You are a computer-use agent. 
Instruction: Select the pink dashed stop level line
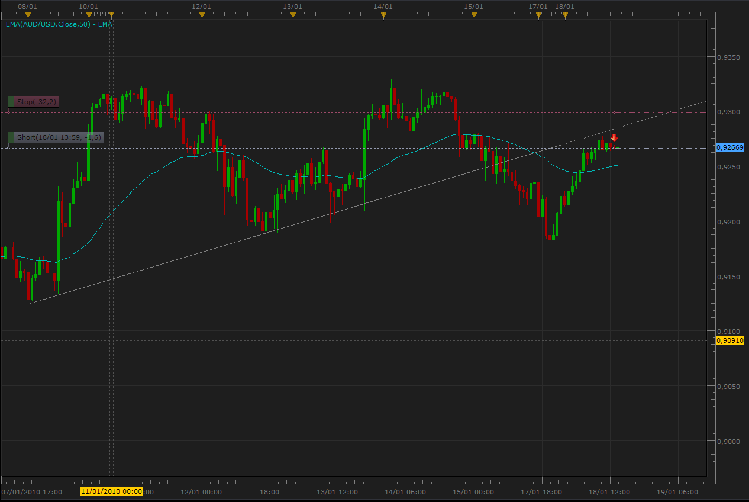pos(353,113)
